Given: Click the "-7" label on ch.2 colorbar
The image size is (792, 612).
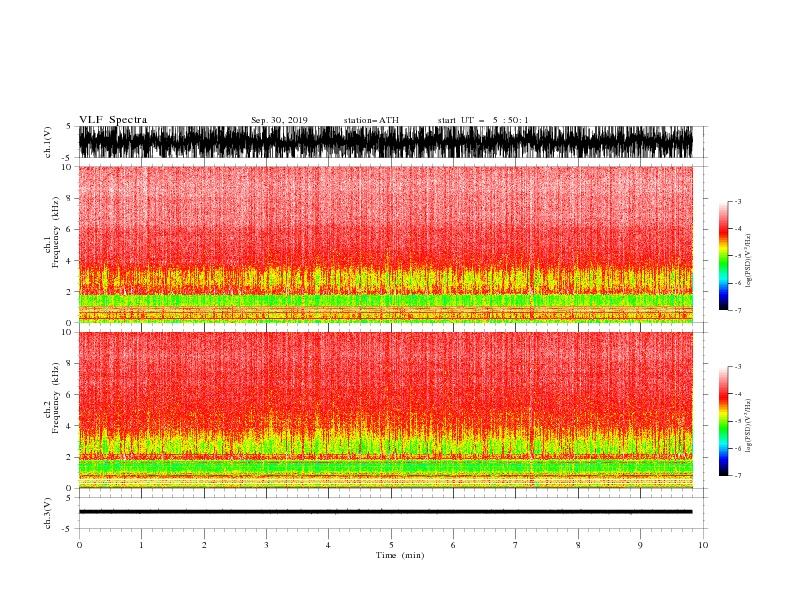Looking at the screenshot, I should point(738,476).
